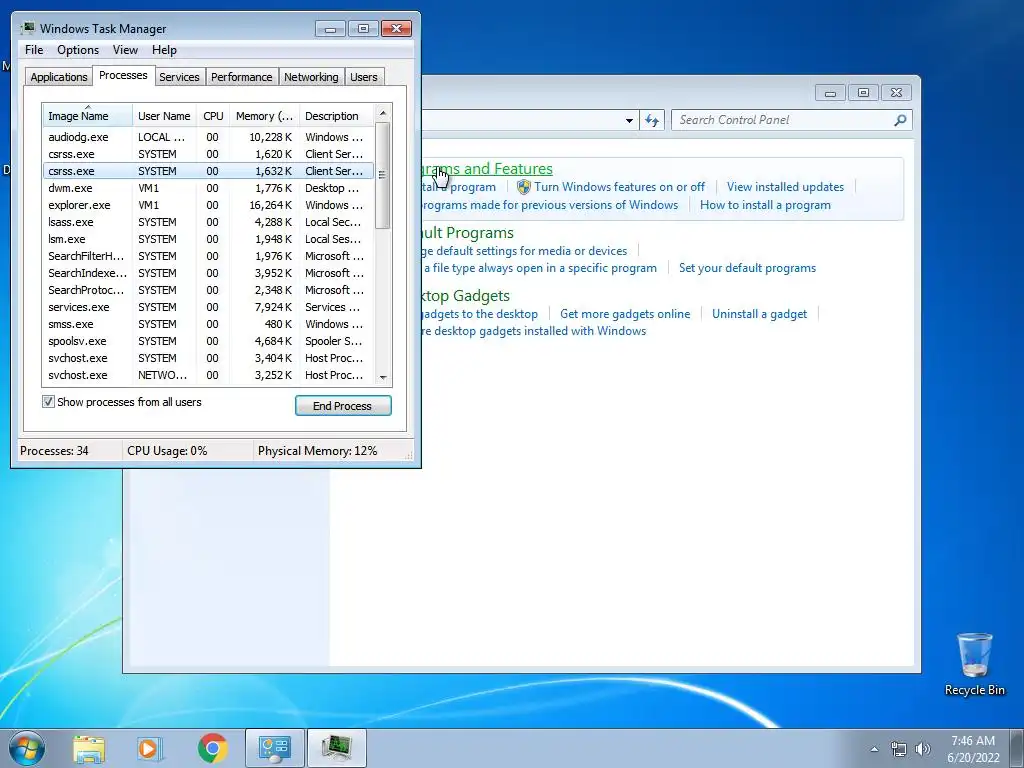Switch to the Services tab
1024x768 pixels.
(x=179, y=77)
